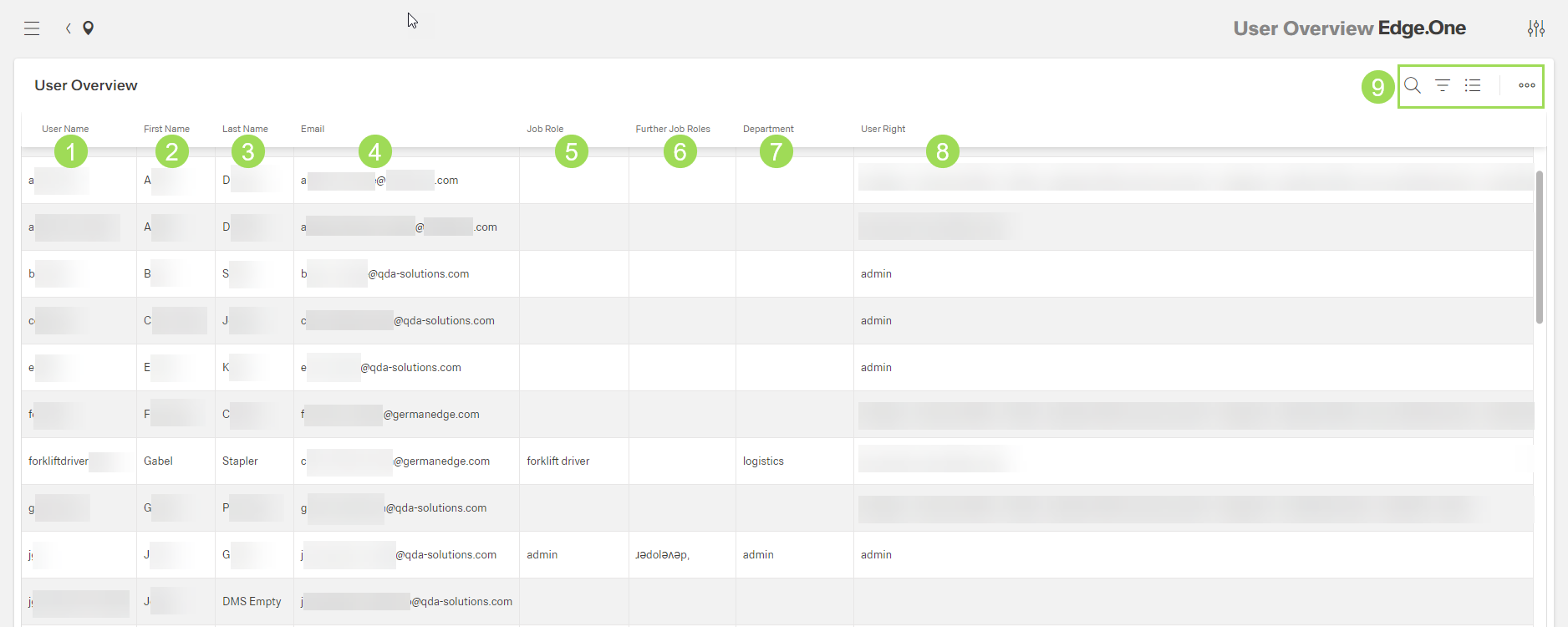Open the three-dots more options menu
Screen dimensions: 1568x627
click(1527, 85)
